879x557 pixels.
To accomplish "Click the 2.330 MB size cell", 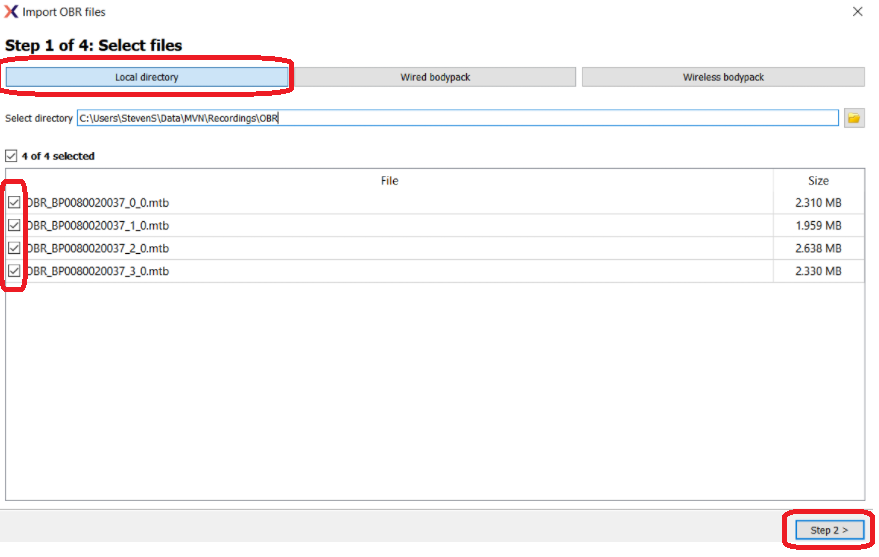I will (818, 271).
